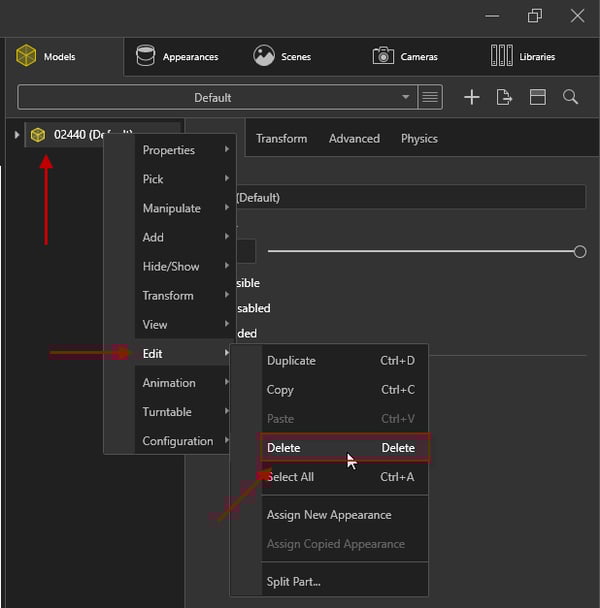Viewport: 600px width, 608px height.
Task: Choose Copy from the Edit submenu
Action: (345, 390)
